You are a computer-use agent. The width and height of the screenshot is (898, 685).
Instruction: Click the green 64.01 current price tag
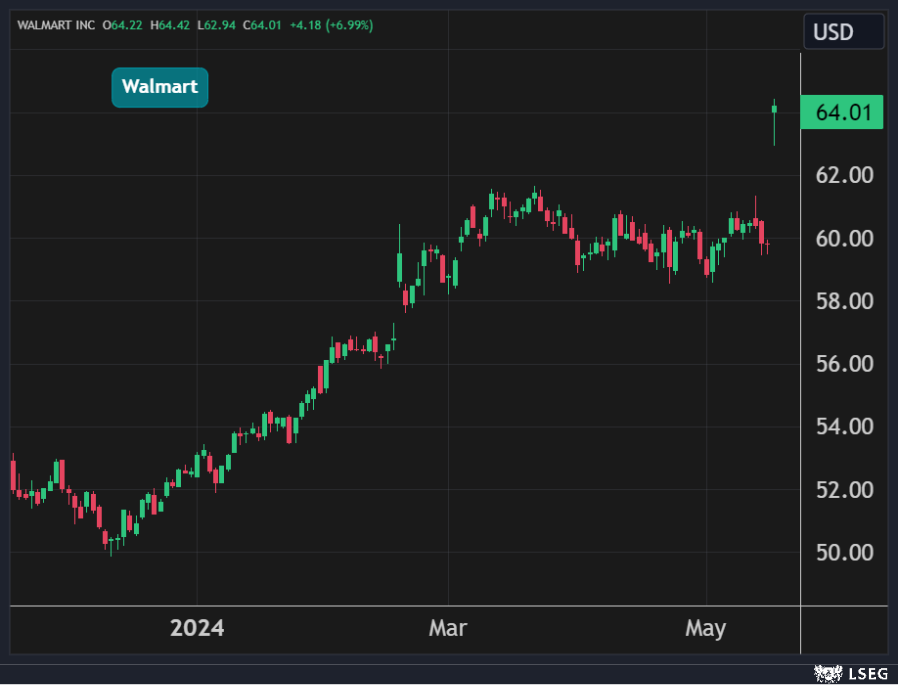(x=842, y=112)
